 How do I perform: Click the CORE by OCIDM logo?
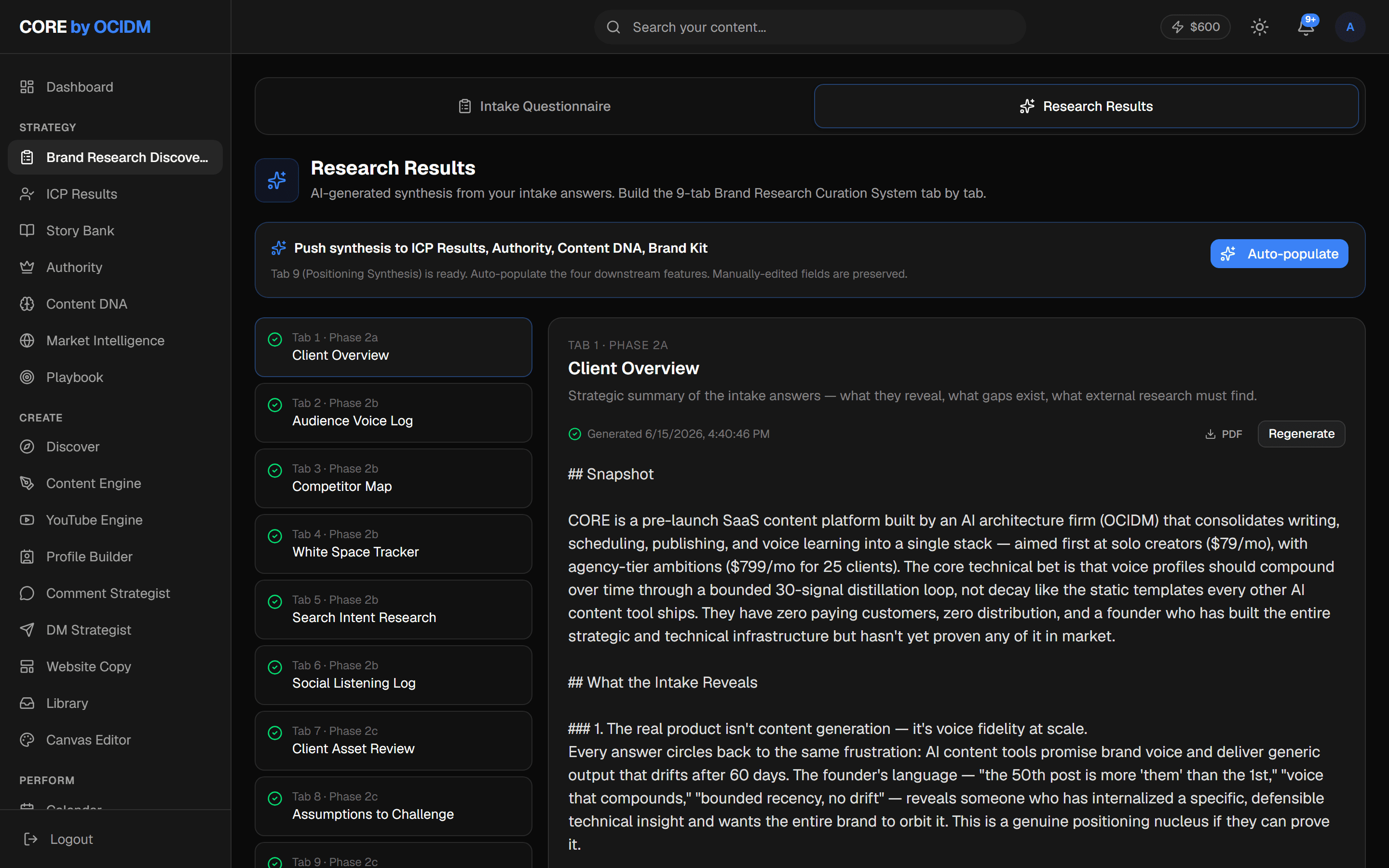coord(85,27)
